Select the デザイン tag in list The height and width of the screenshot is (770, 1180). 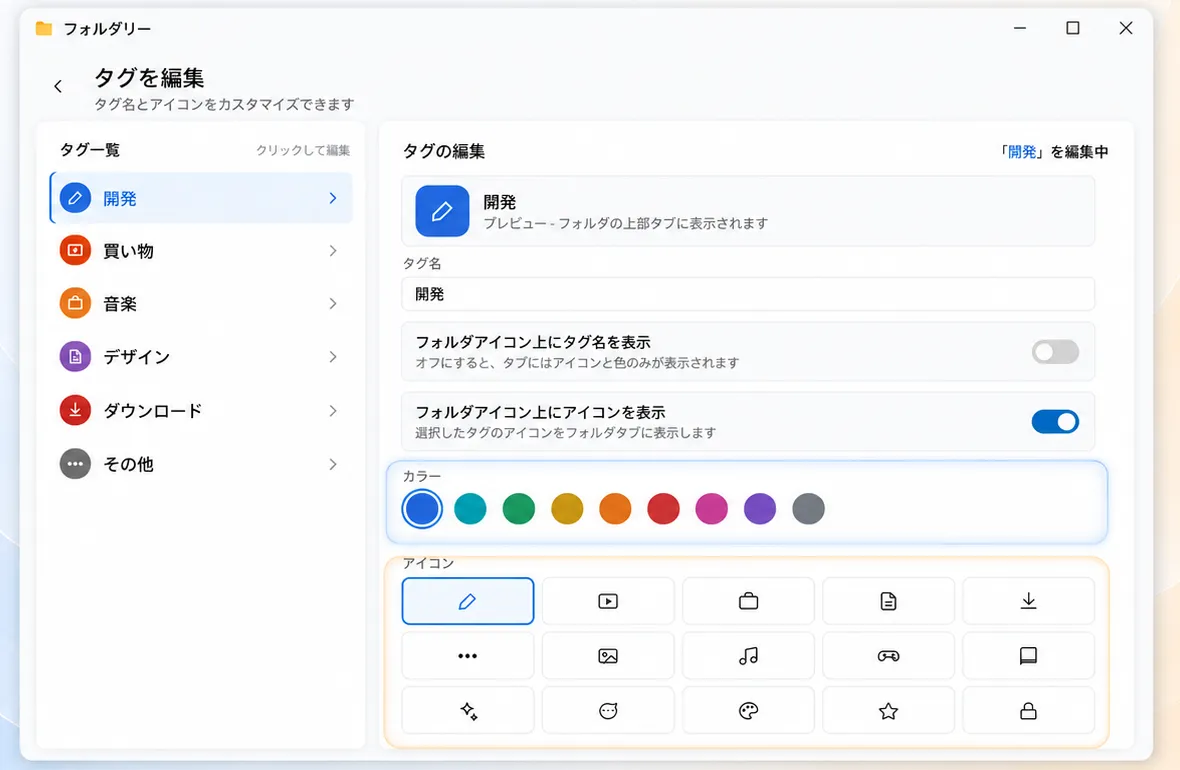[x=201, y=357]
